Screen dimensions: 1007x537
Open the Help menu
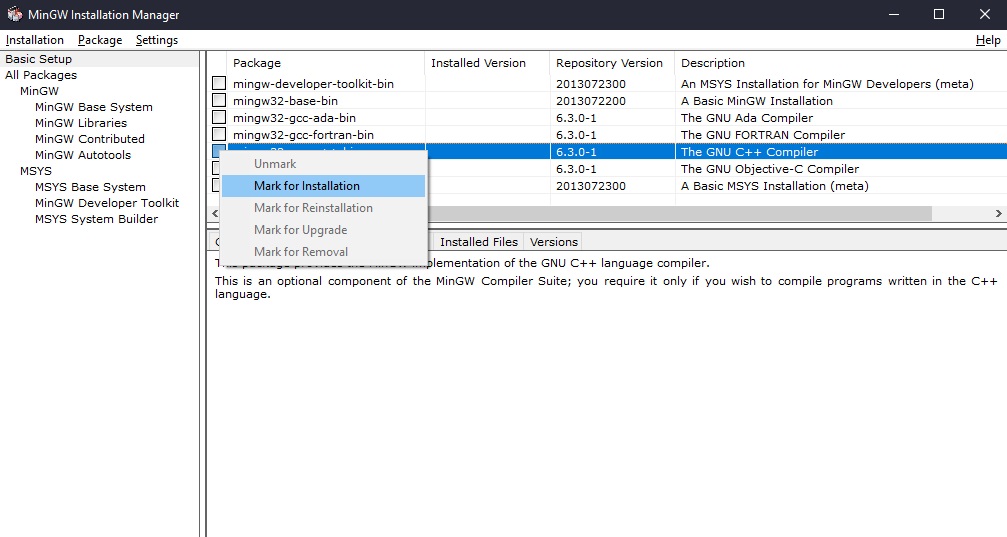pyautogui.click(x=988, y=40)
